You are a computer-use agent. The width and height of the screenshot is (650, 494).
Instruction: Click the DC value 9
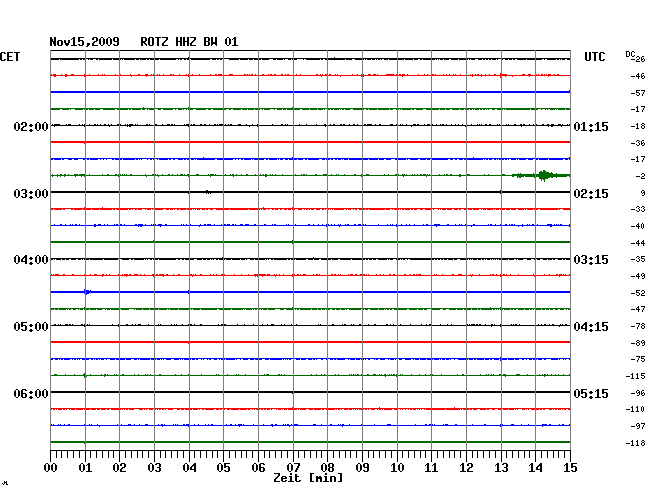click(643, 193)
